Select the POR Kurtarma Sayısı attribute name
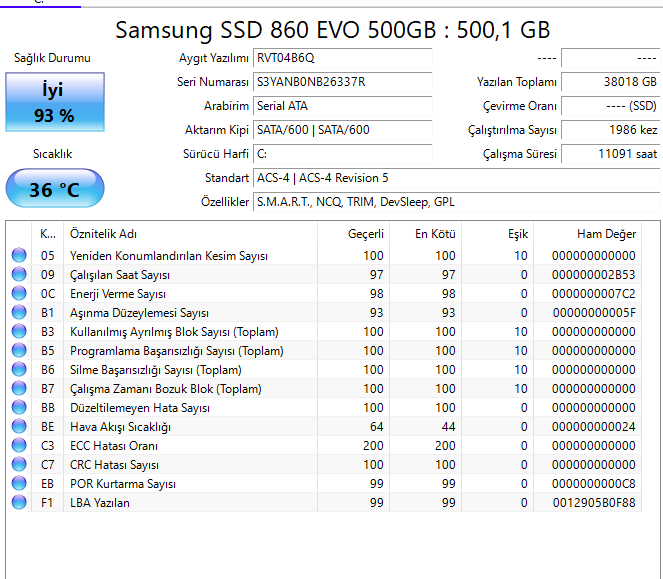This screenshot has width=663, height=579. click(x=123, y=484)
